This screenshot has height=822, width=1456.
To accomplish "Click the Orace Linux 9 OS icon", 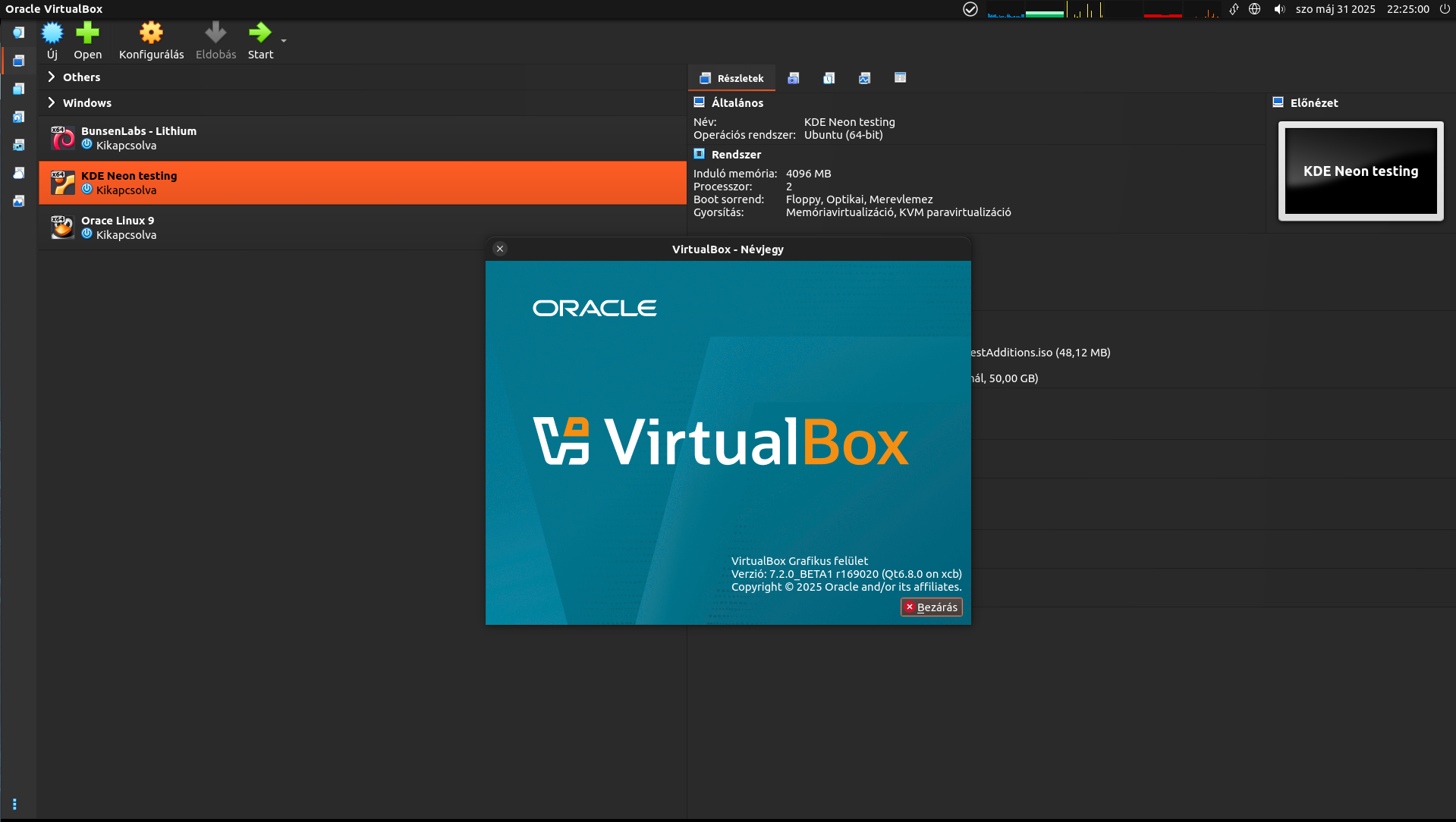I will coord(63,227).
